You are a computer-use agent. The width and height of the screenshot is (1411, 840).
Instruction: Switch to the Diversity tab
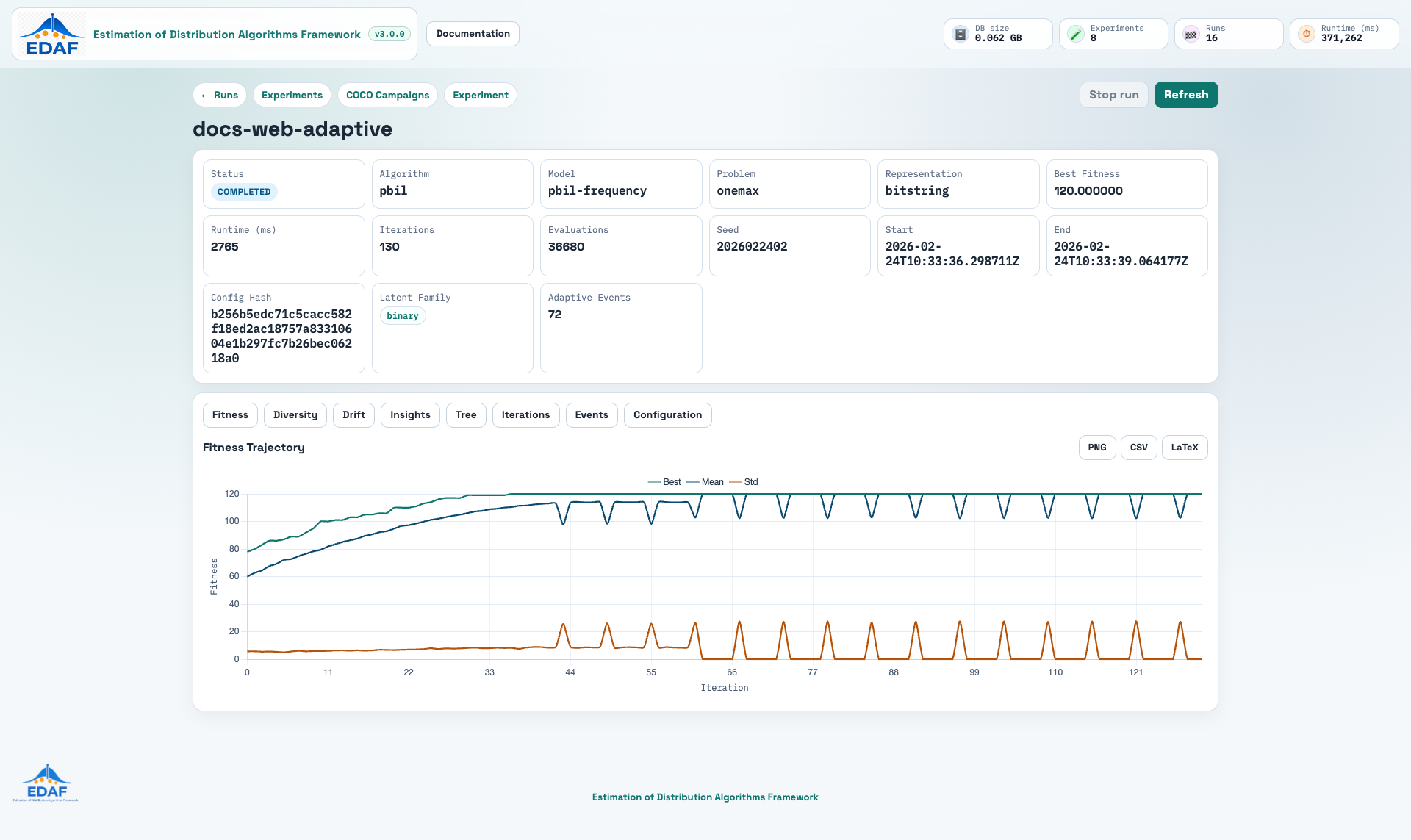tap(295, 415)
